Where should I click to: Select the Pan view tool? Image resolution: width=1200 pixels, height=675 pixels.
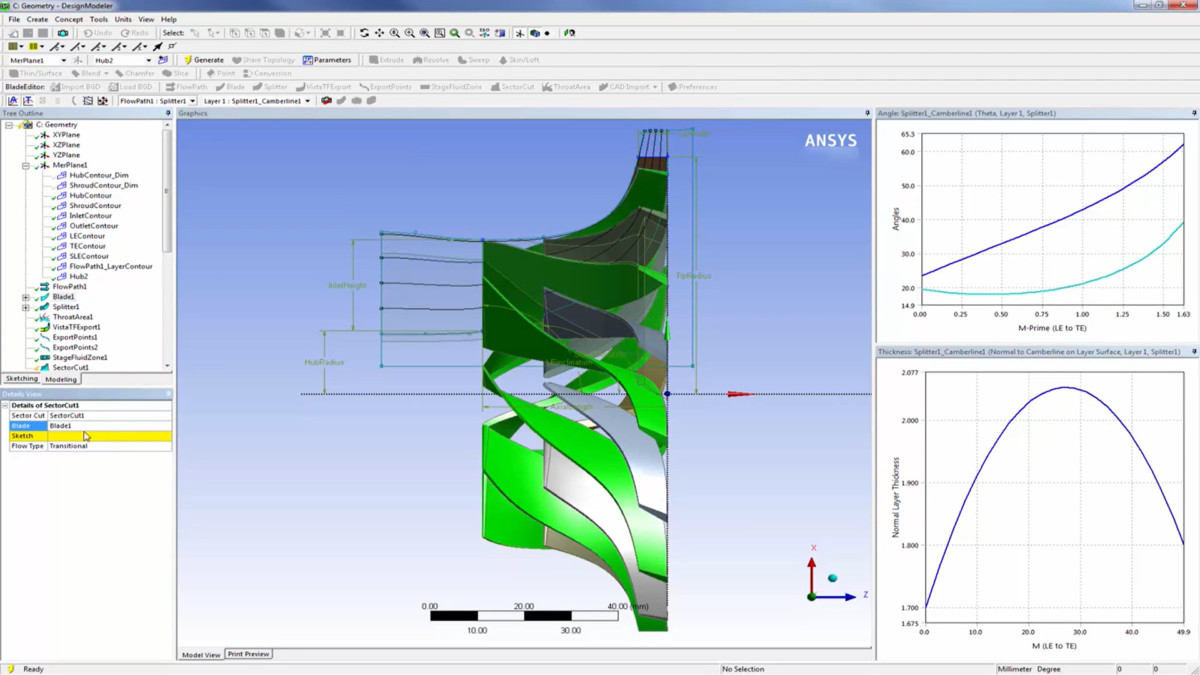(x=379, y=33)
